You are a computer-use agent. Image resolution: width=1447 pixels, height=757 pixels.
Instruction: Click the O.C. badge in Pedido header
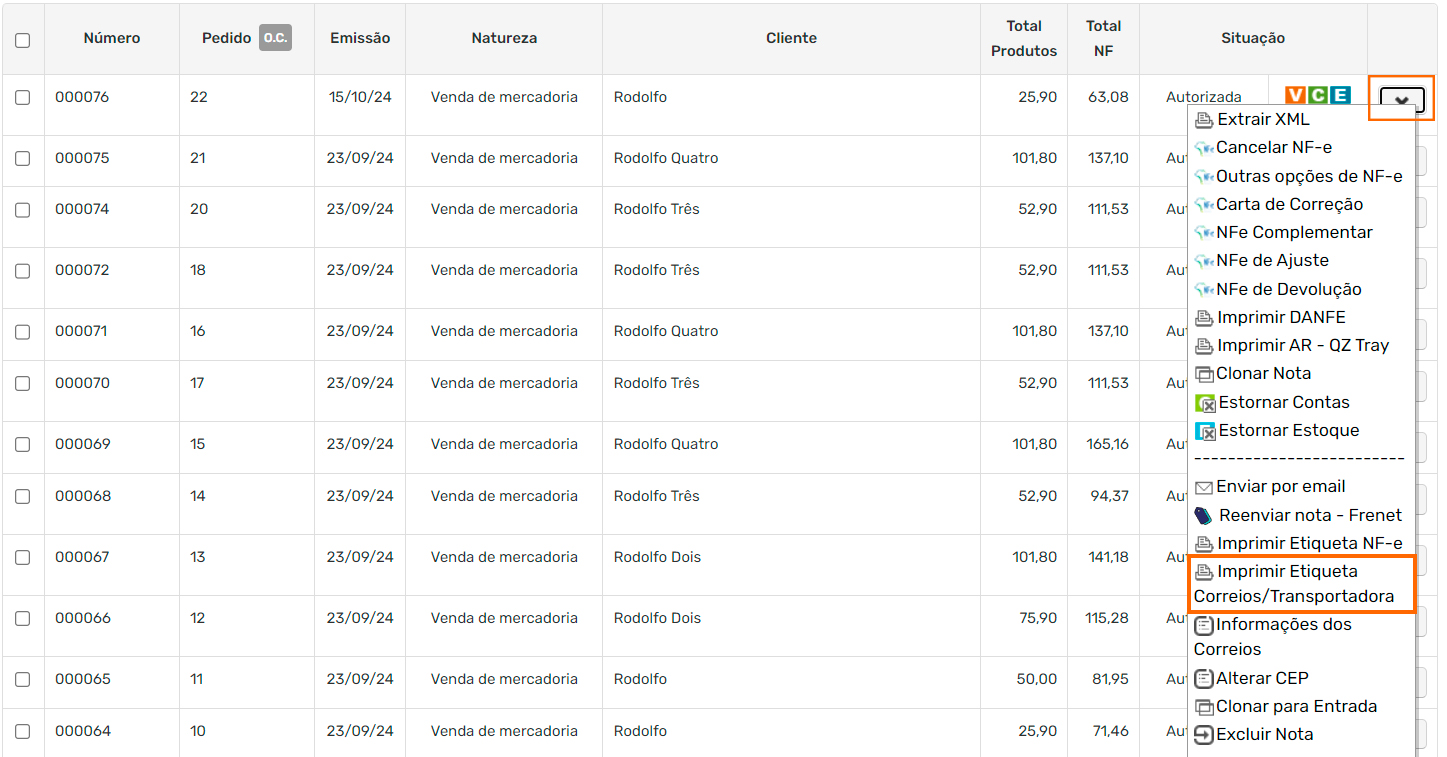[275, 38]
